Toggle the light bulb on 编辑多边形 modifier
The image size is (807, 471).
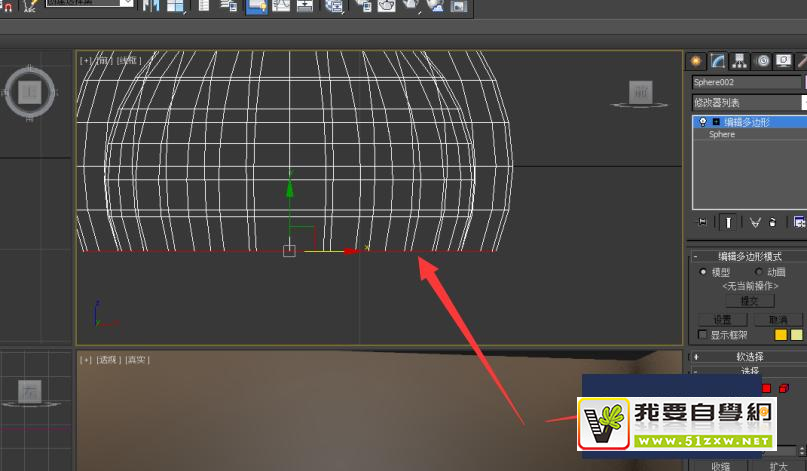[703, 122]
